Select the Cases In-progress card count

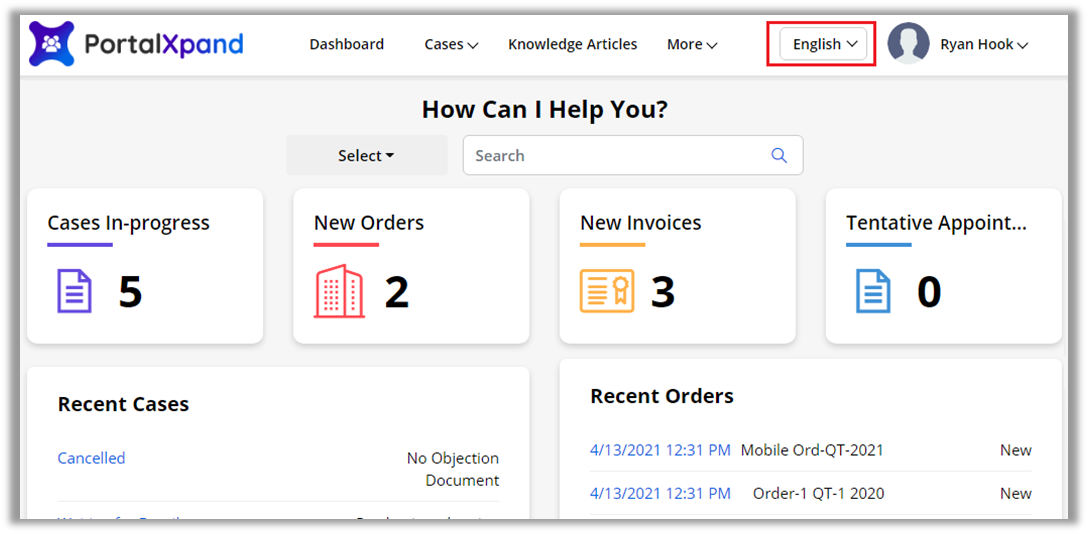coord(130,292)
